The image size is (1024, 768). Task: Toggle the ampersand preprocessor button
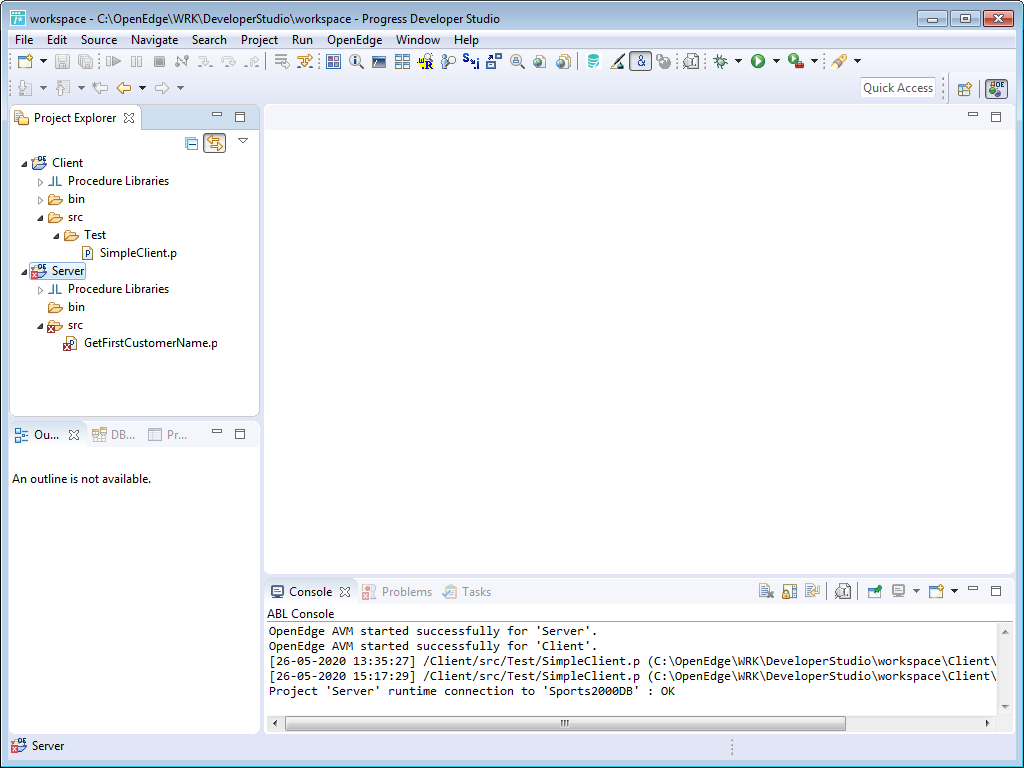[641, 61]
